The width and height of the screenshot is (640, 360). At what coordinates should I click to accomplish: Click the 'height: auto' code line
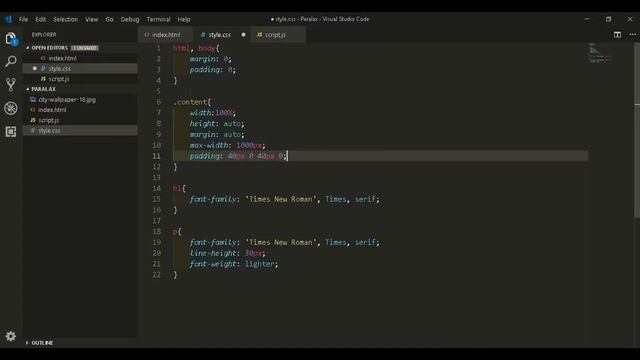pos(217,124)
